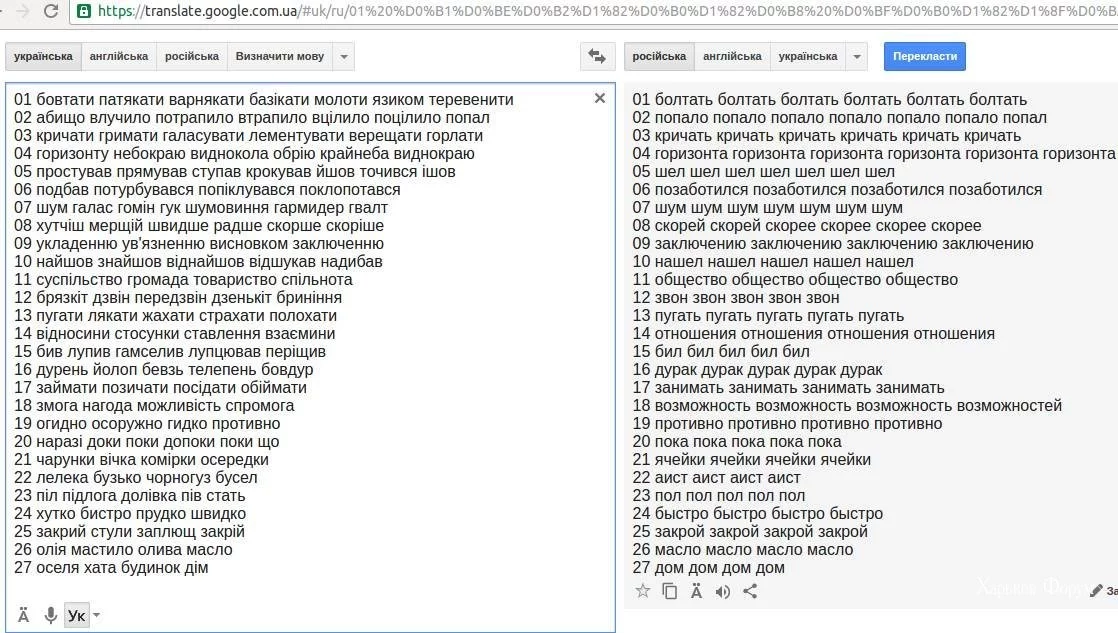The height and width of the screenshot is (633, 1118).
Task: Star the translation to save it
Action: (642, 591)
